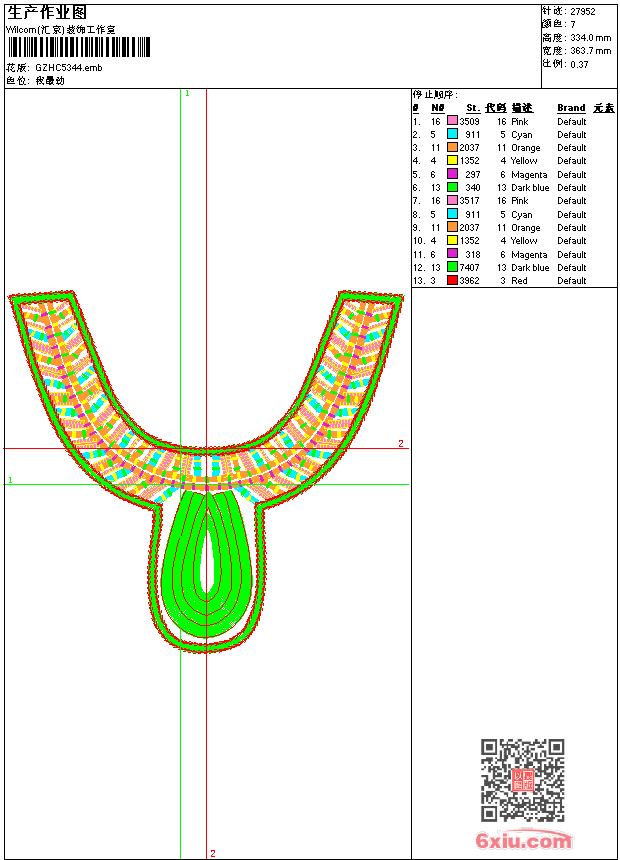Click the orange swatch in stop row 9

tap(452, 227)
